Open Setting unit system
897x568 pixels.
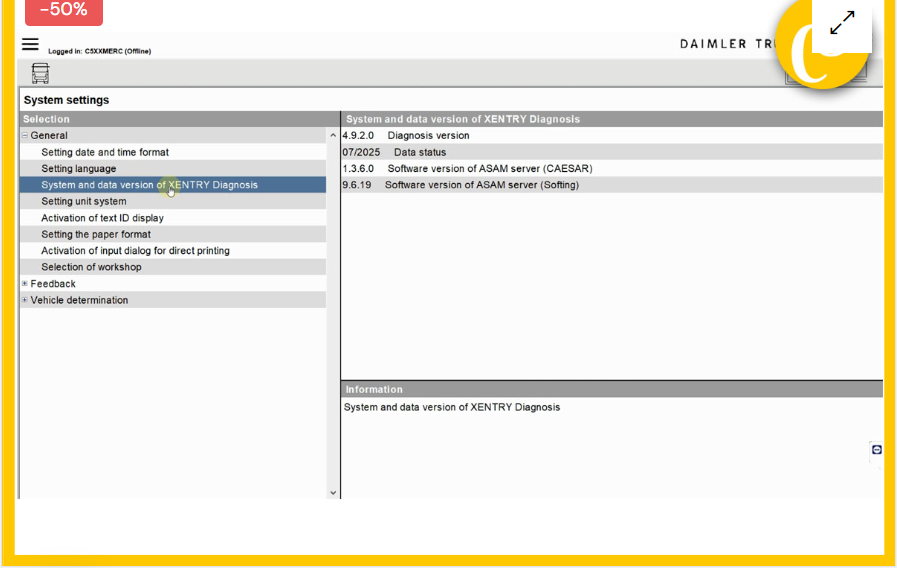[84, 201]
